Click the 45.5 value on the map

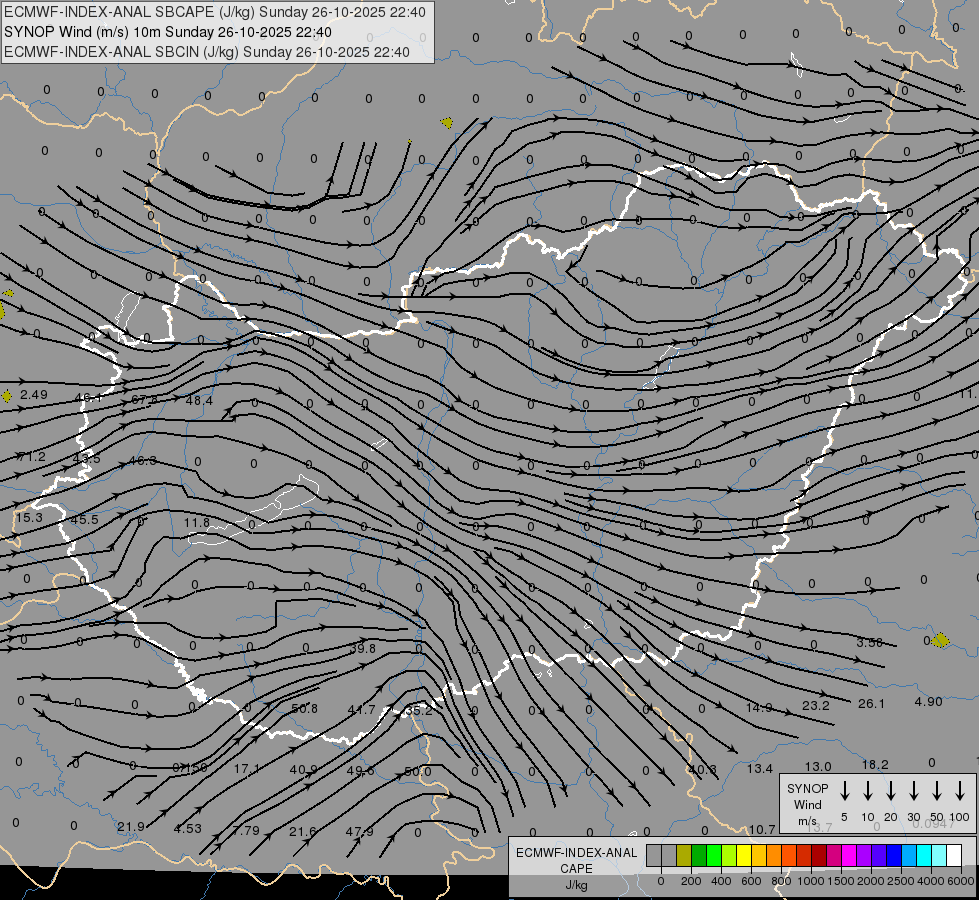coord(84,520)
